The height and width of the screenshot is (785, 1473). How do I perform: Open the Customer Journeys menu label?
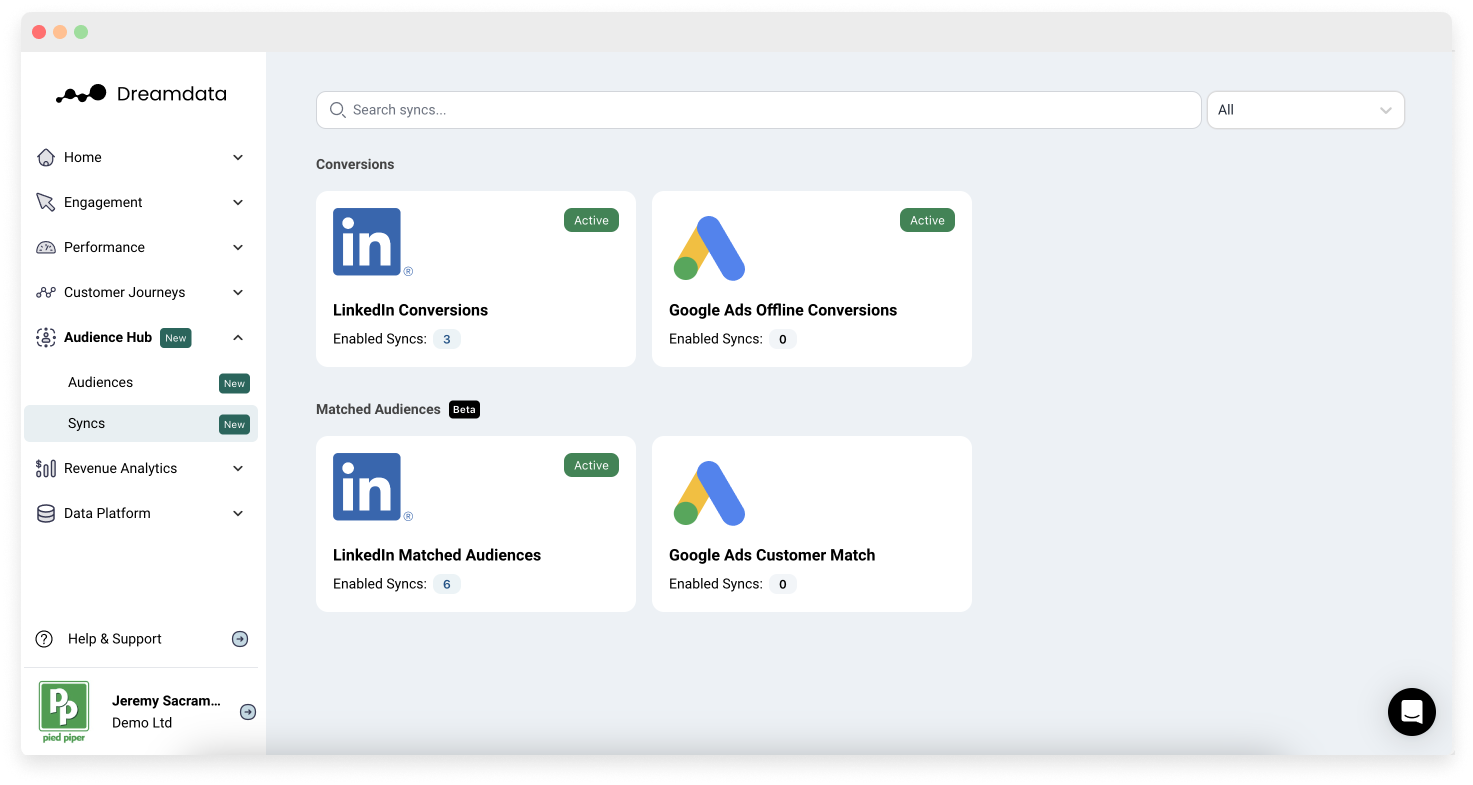click(124, 292)
